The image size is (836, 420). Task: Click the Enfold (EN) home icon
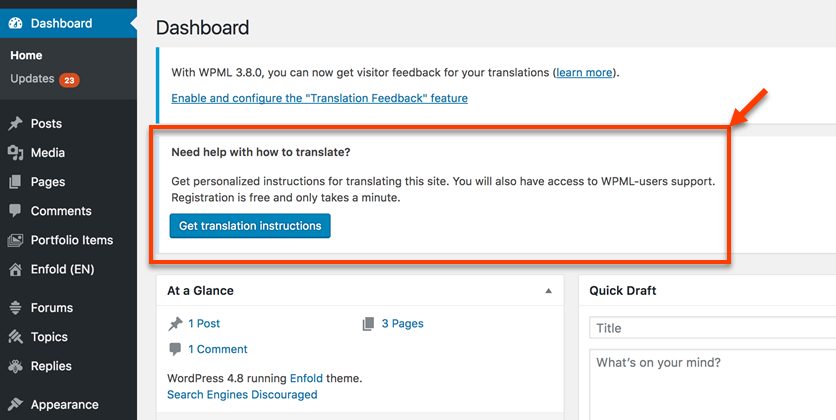[x=15, y=270]
